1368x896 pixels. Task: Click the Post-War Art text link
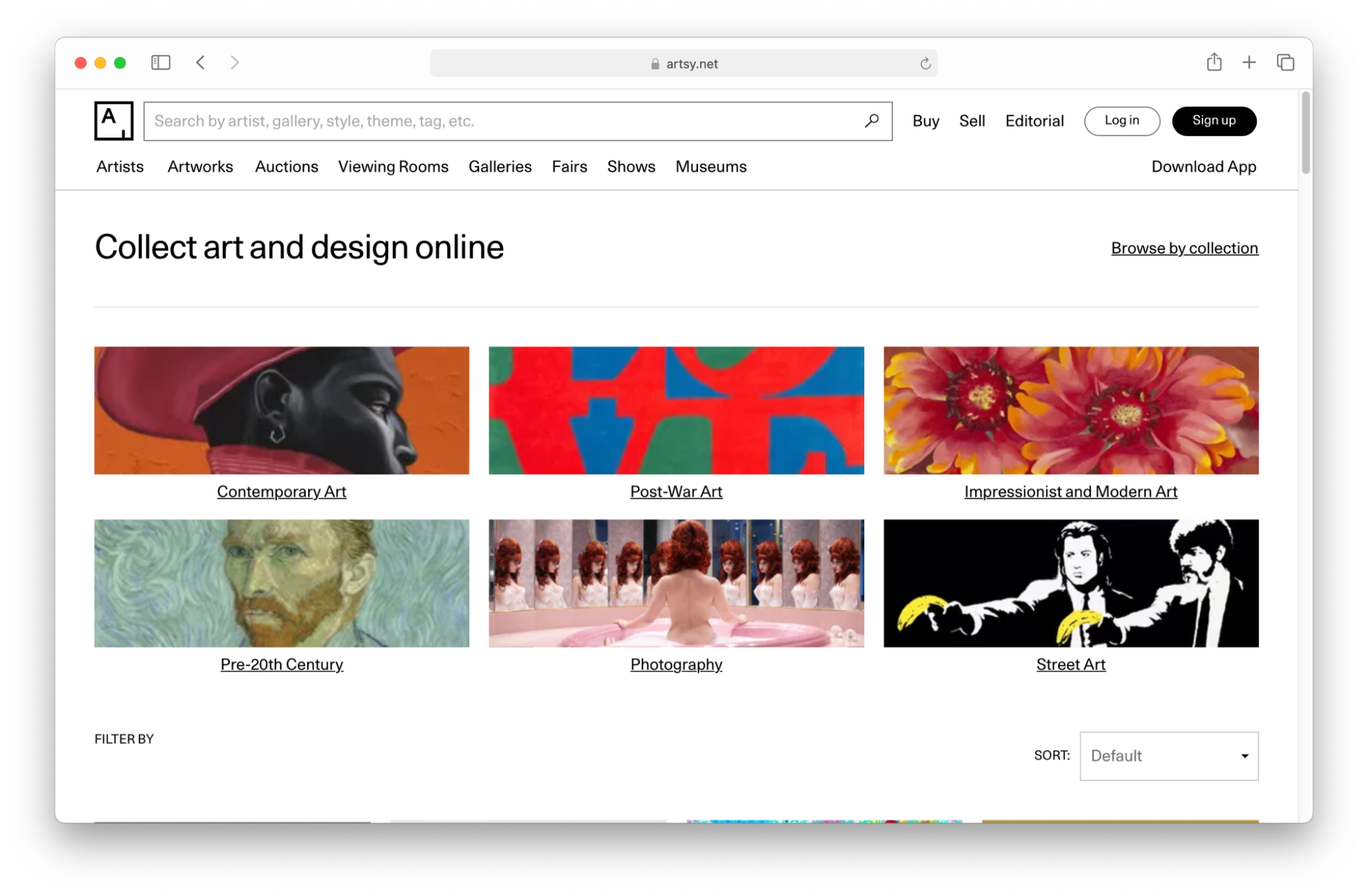(x=676, y=492)
